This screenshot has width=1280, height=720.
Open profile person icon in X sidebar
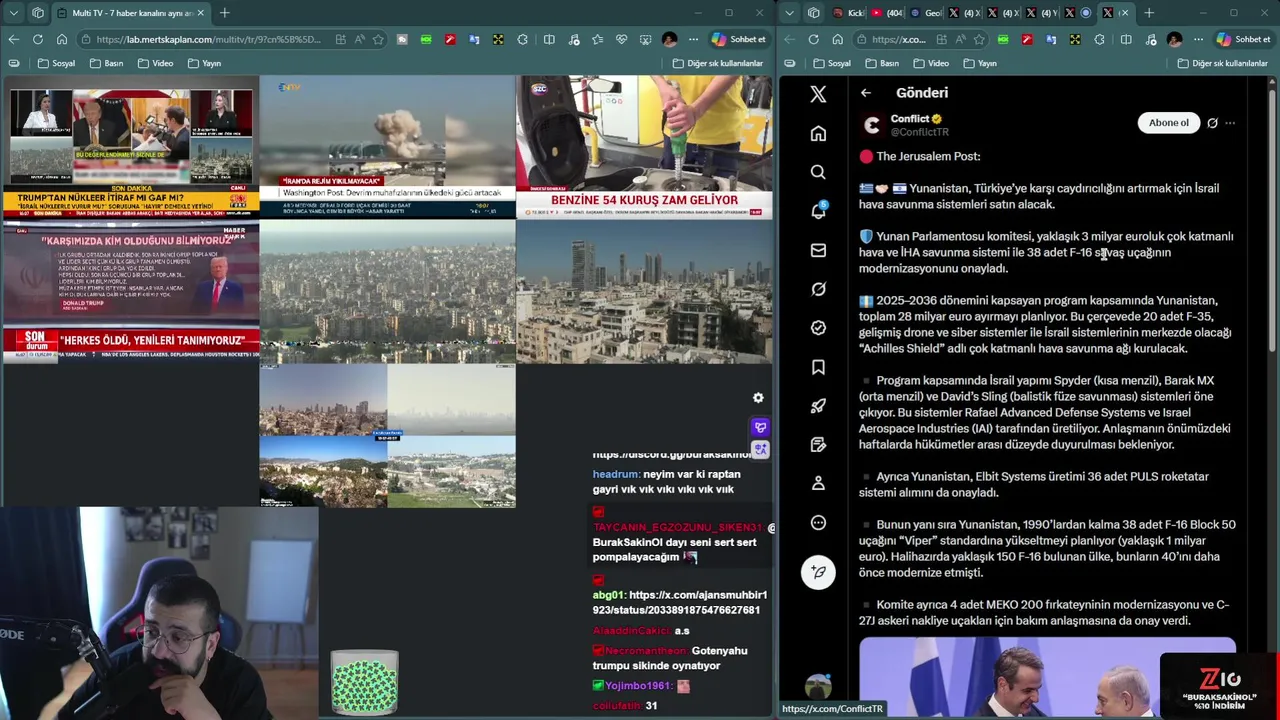pyautogui.click(x=818, y=483)
